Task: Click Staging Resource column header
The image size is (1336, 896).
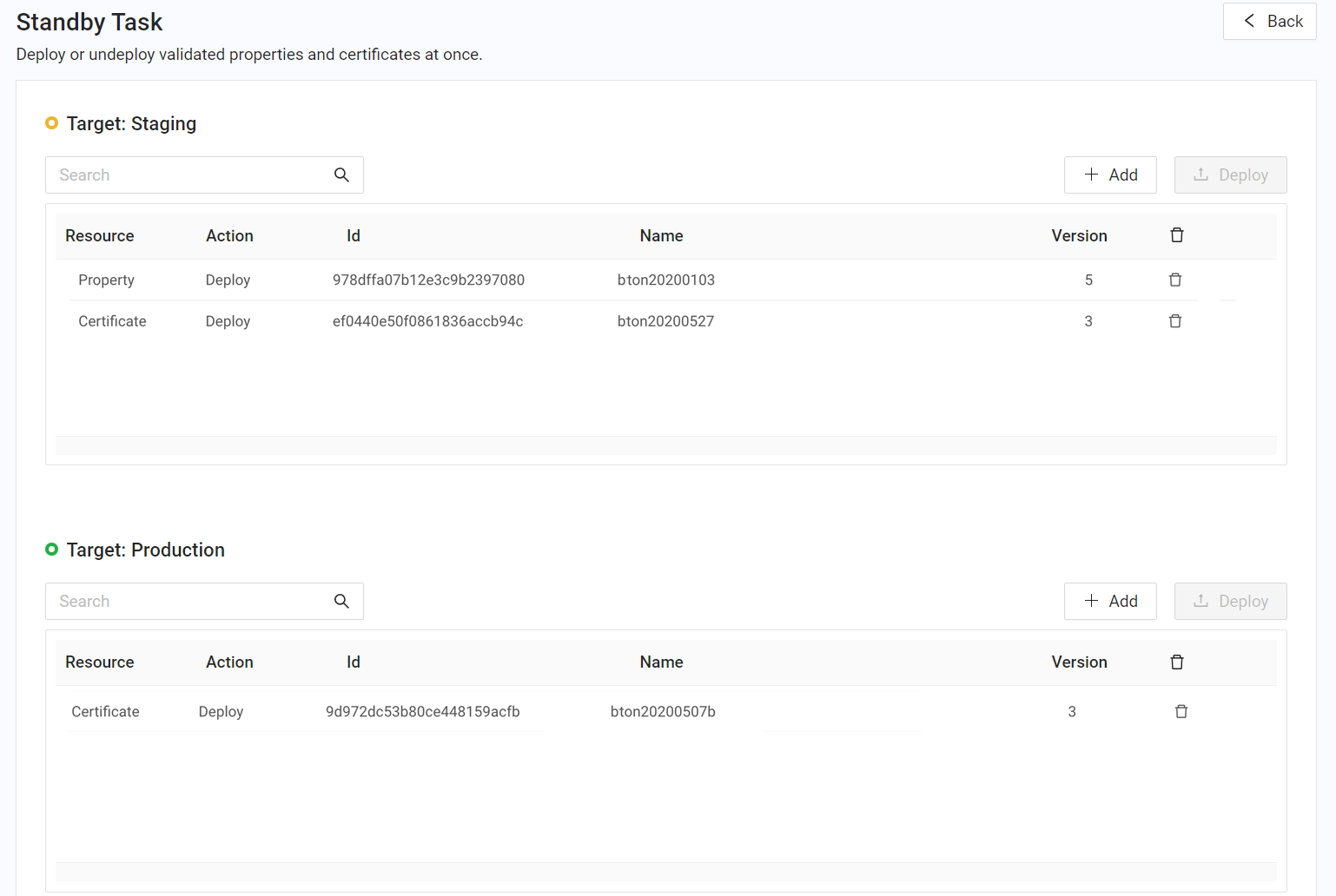Action: tap(100, 236)
